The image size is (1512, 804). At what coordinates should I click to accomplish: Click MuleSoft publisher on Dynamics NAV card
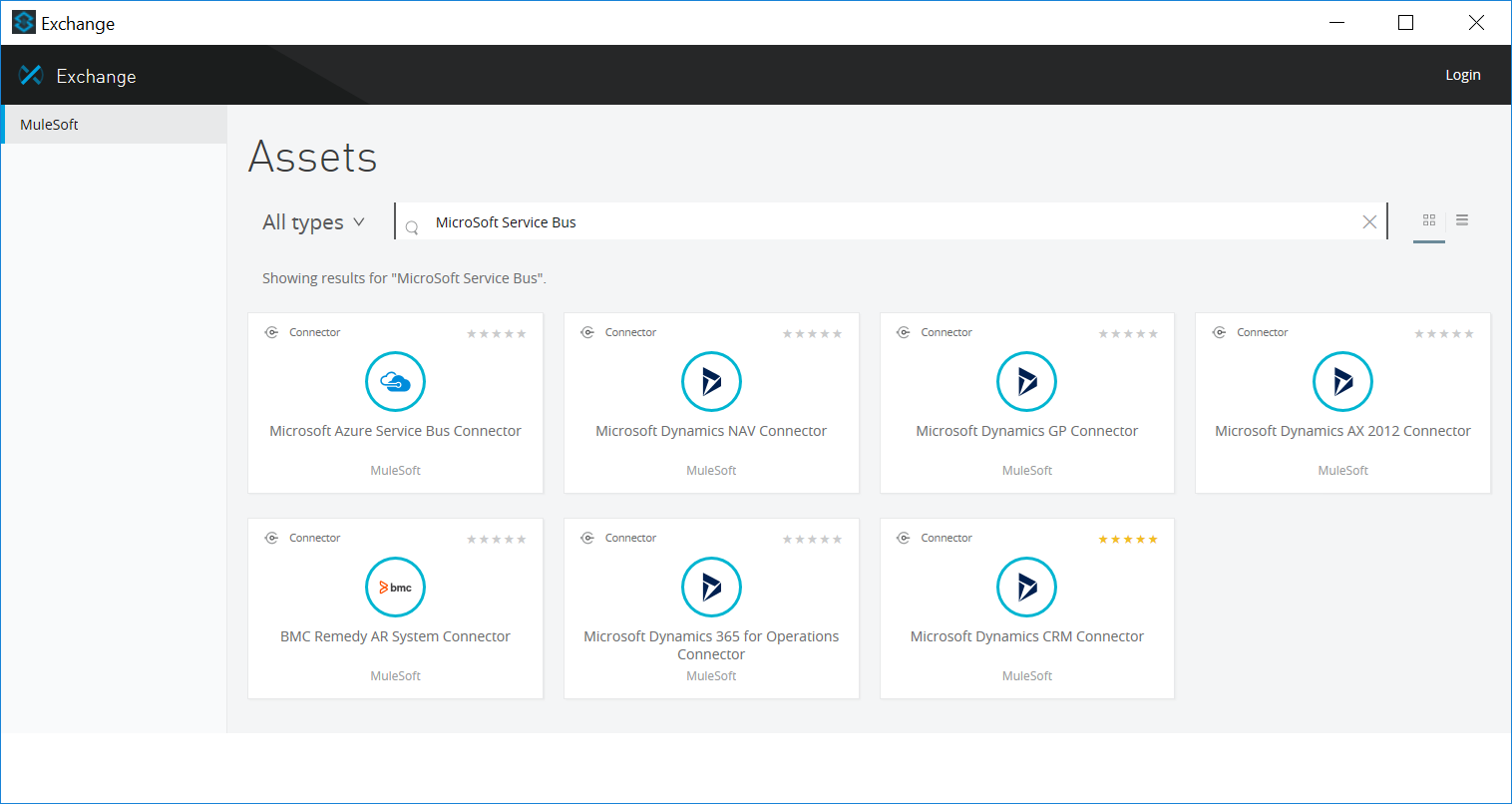point(711,471)
